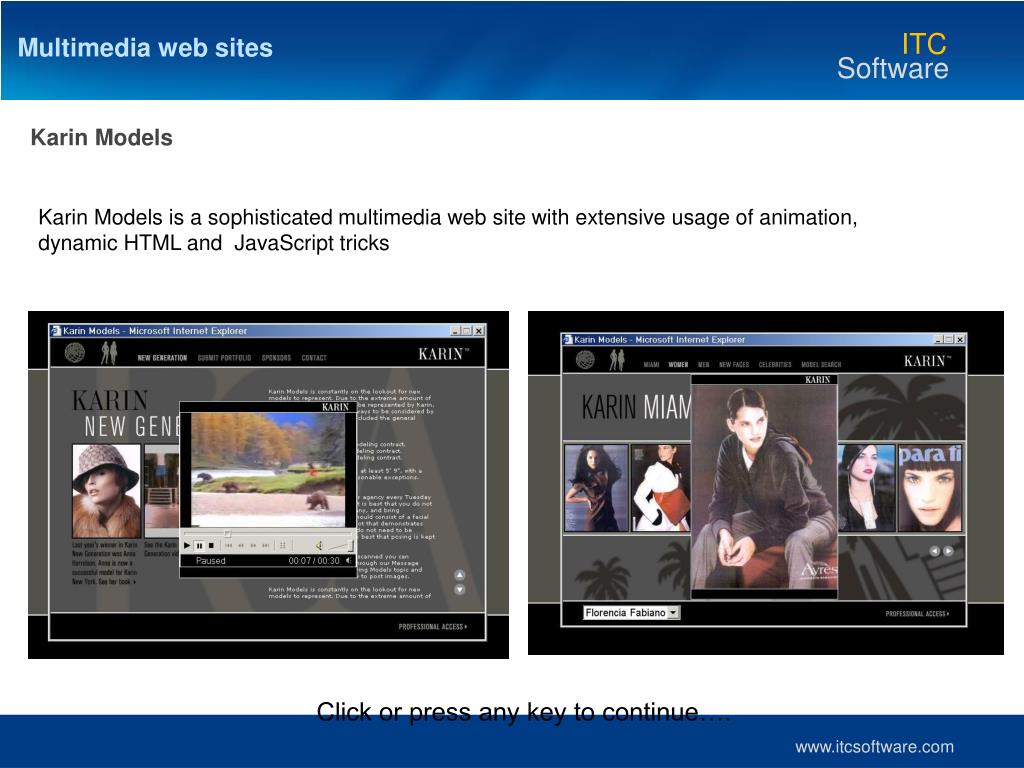
Task: Open the hat-wearing model thumbnail
Action: point(106,491)
